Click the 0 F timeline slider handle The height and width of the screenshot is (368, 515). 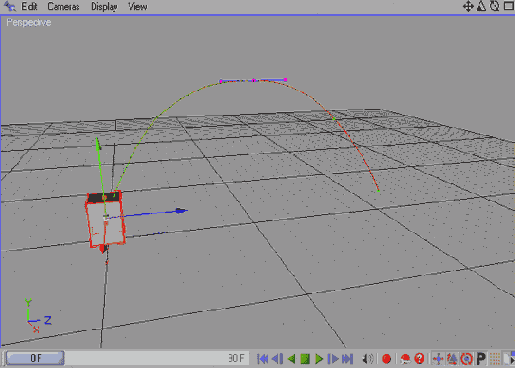[x=35, y=358]
